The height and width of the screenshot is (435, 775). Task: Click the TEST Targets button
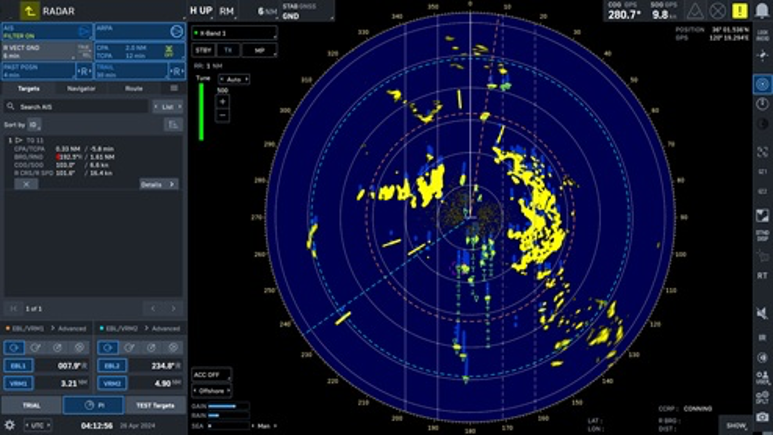155,405
